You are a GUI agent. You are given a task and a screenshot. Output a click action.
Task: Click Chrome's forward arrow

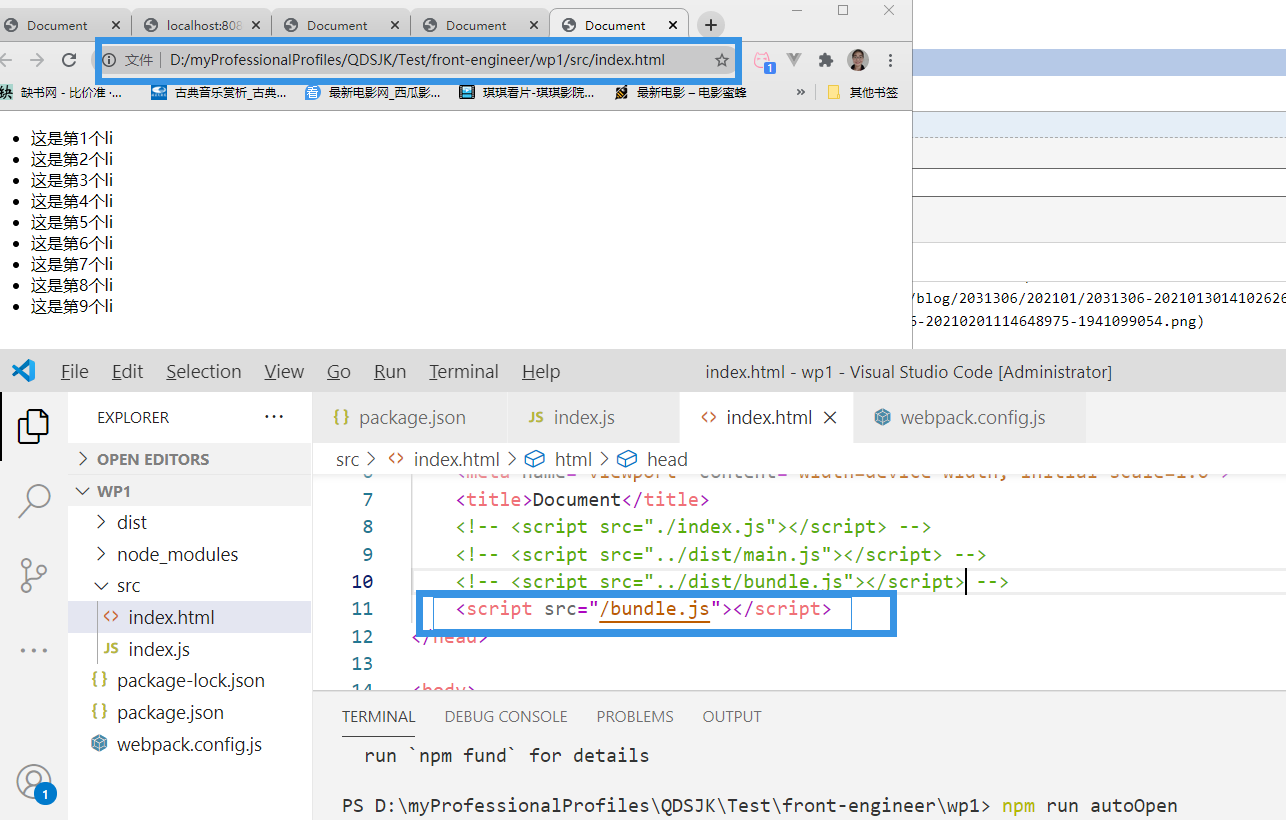(x=36, y=60)
